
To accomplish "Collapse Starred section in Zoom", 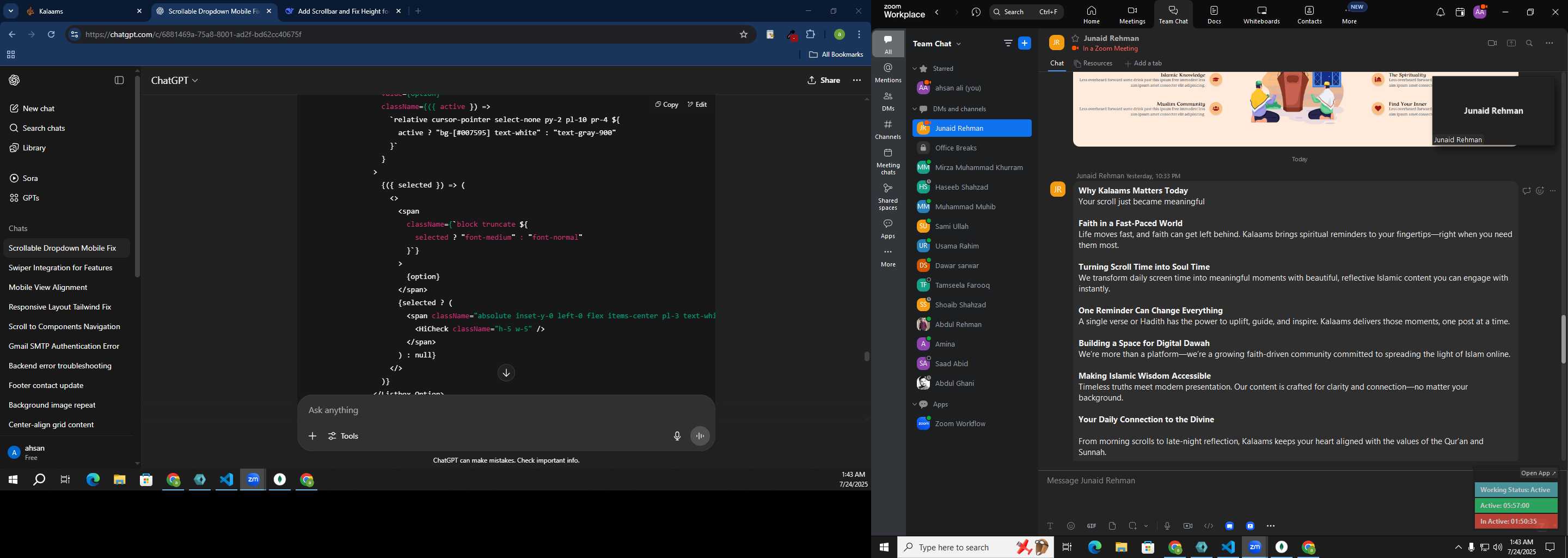I will 914,69.
